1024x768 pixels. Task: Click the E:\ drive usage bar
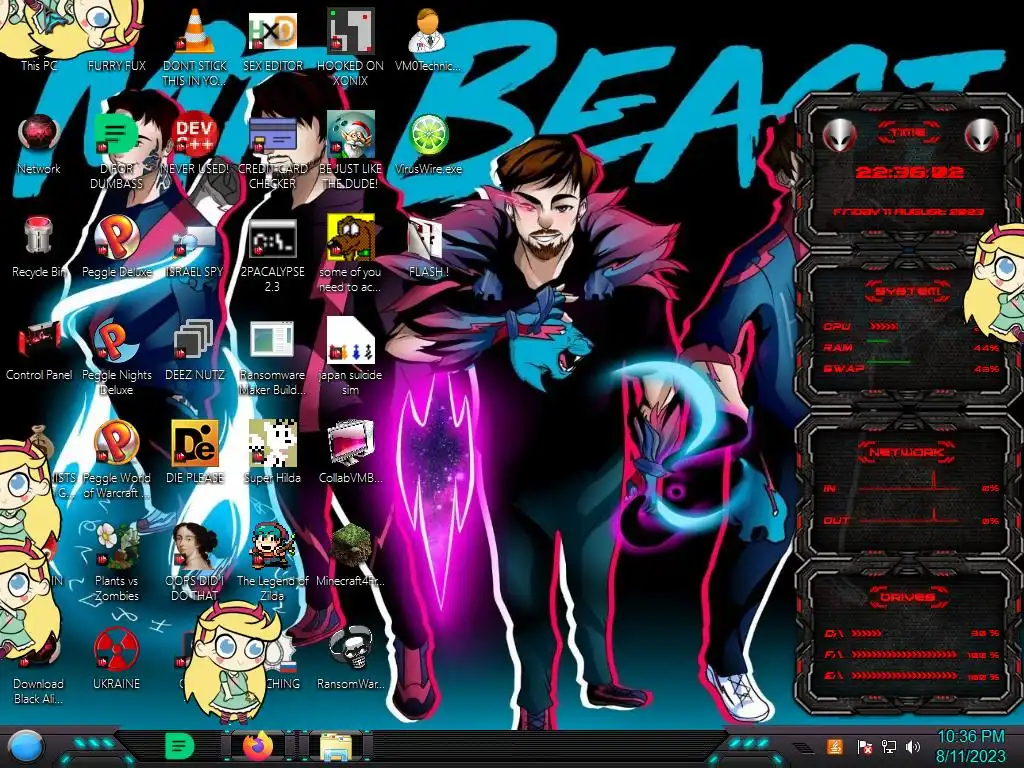(x=906, y=676)
